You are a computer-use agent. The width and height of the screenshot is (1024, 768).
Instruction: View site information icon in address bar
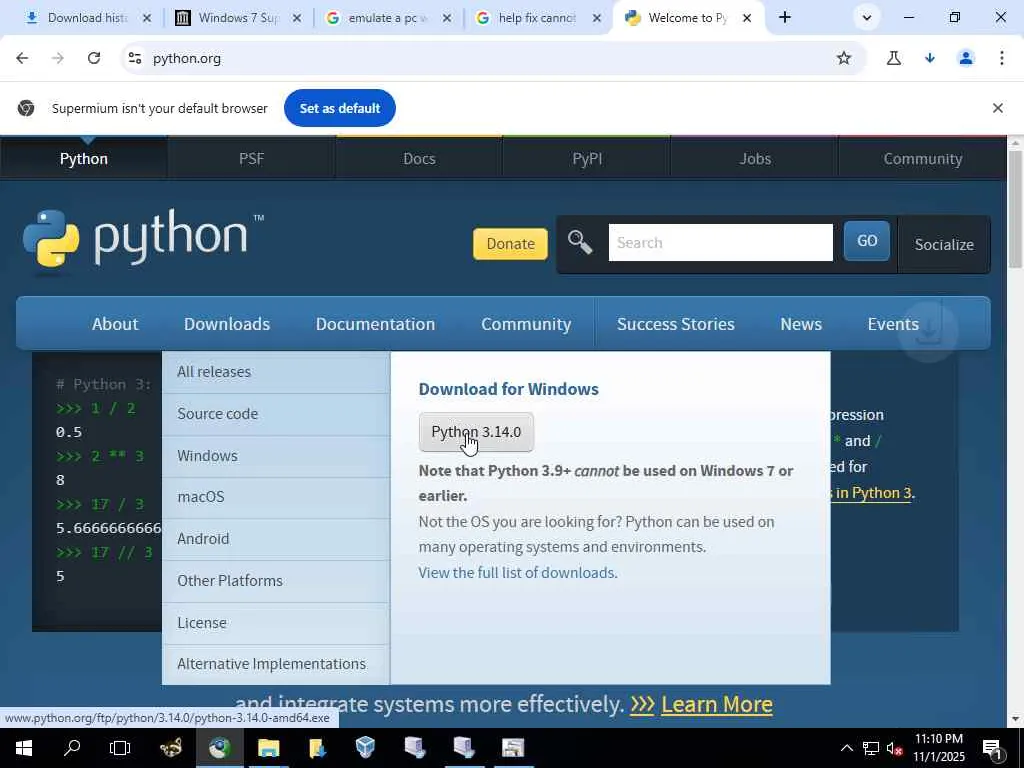click(135, 58)
